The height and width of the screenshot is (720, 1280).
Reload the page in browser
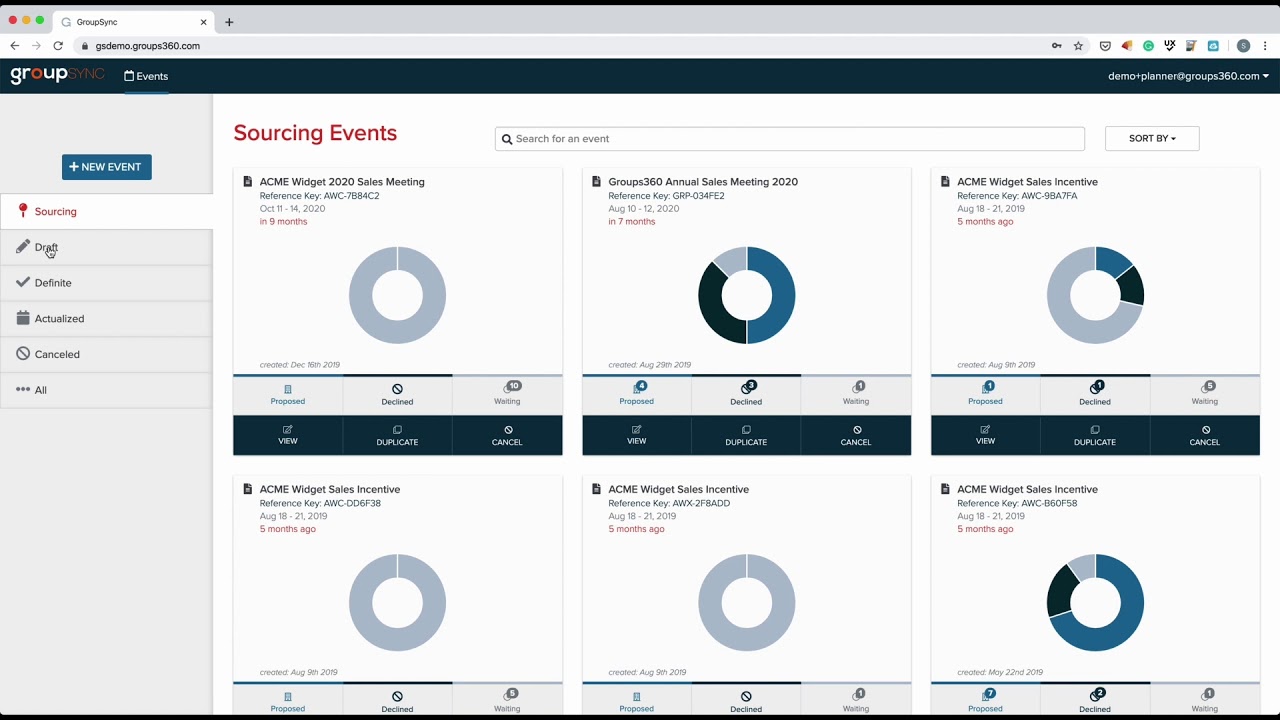[58, 46]
